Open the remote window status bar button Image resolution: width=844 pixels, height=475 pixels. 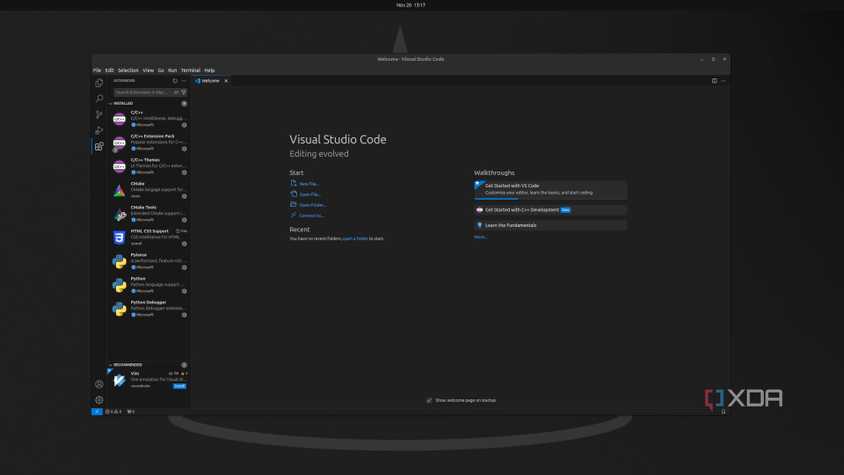[97, 411]
